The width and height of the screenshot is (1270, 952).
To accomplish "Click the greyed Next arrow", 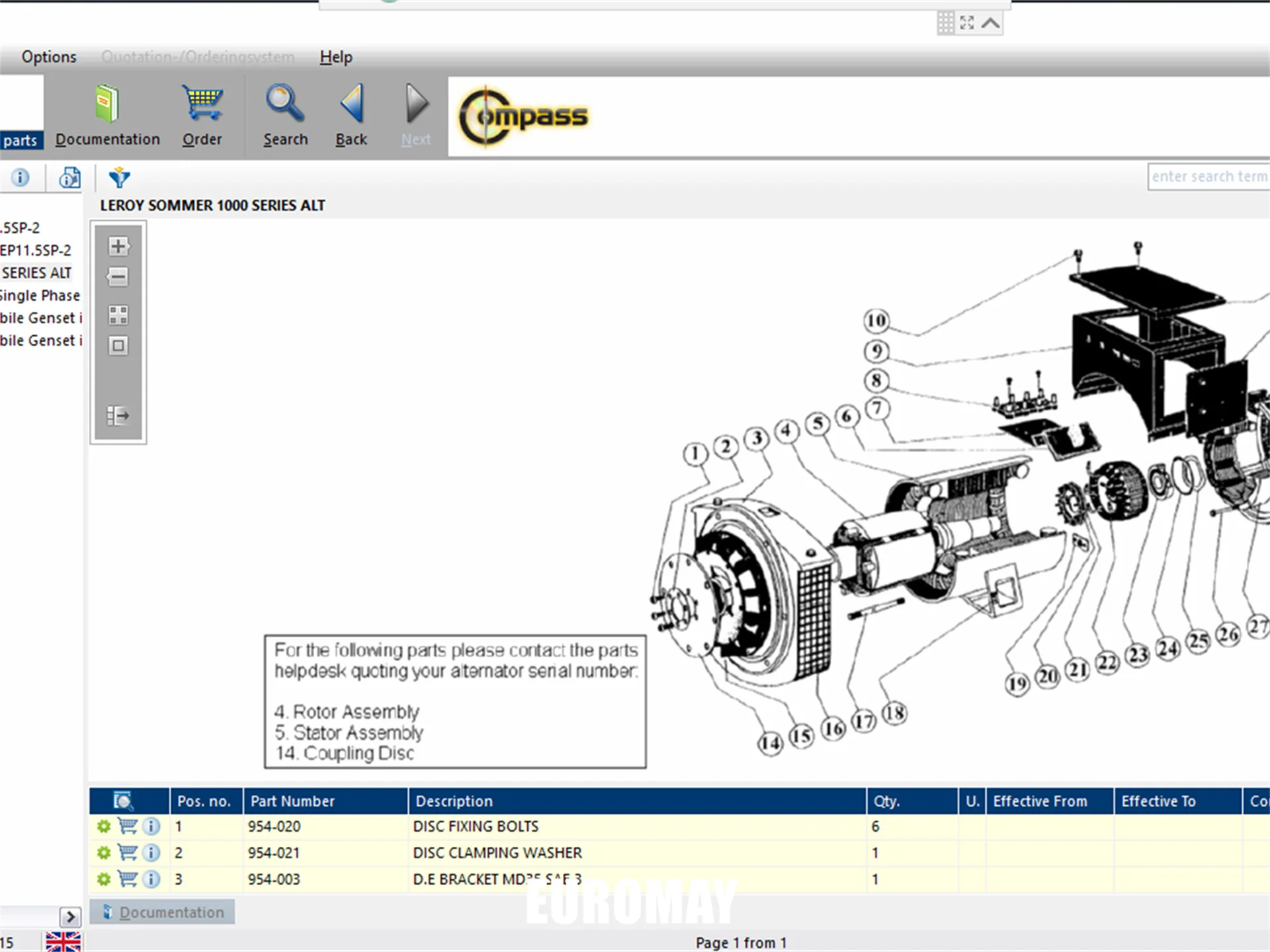I will 417,102.
